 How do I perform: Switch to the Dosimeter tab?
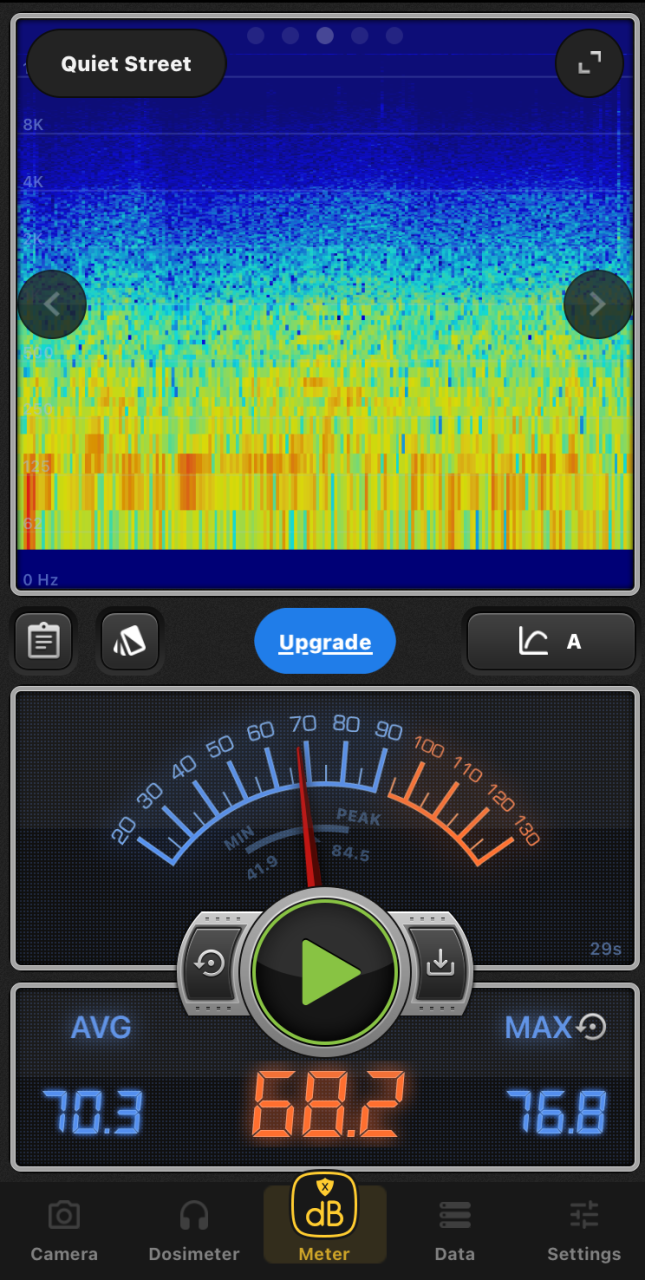[x=194, y=1231]
